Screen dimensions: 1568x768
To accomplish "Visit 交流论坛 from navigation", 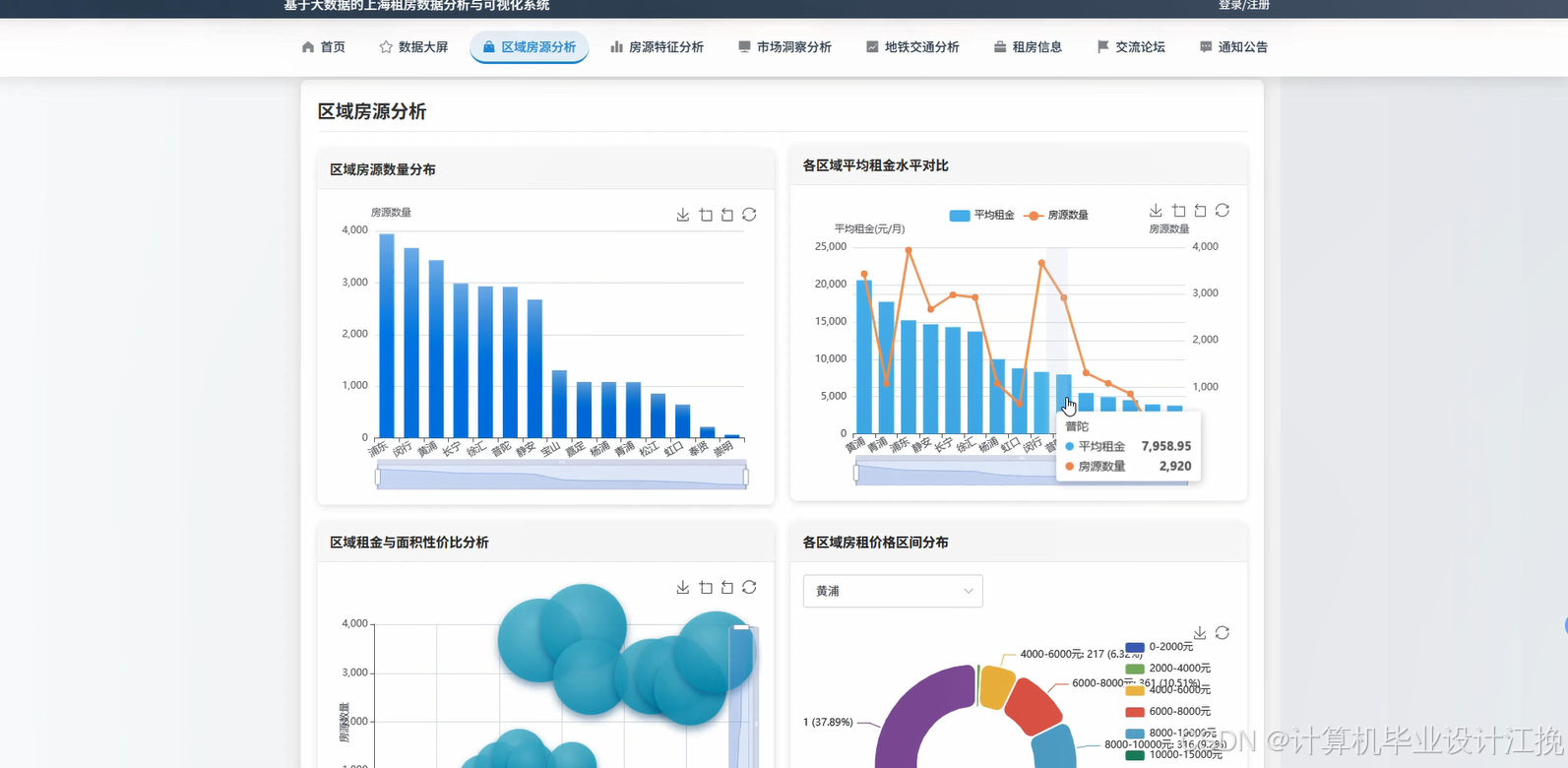I will tap(1131, 47).
